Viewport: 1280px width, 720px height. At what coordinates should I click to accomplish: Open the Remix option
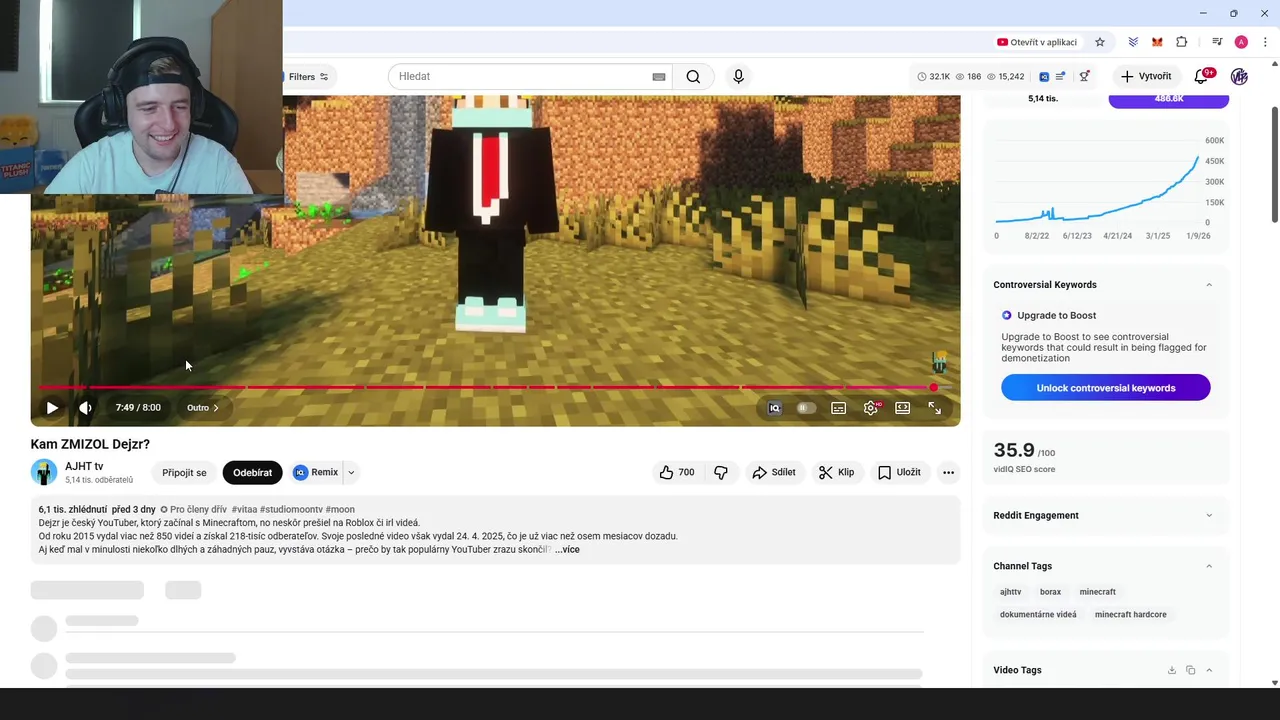316,472
